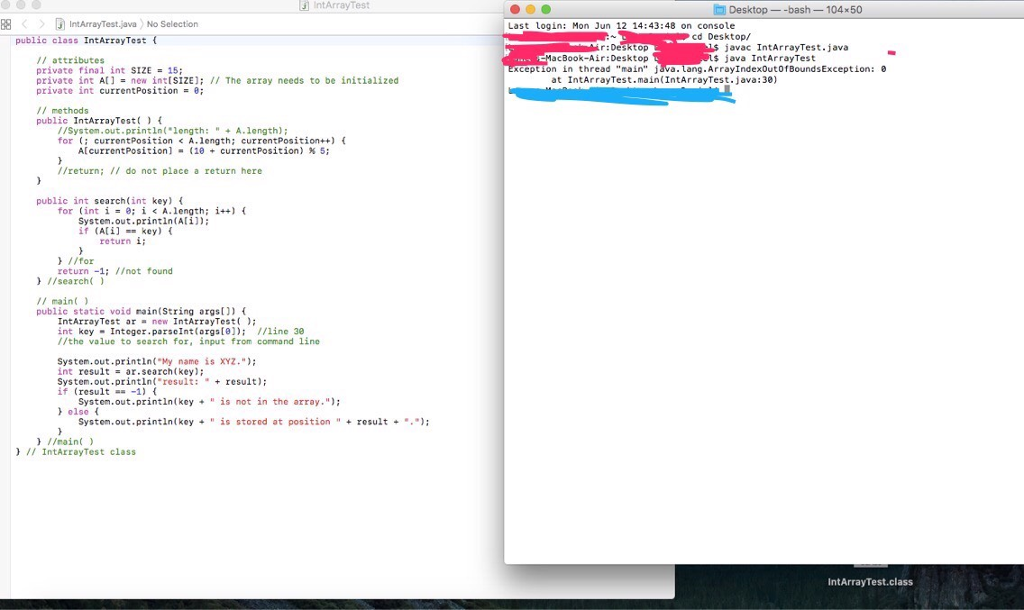The image size is (1024, 610).
Task: Open the IntArrayTest.java jump bar dropdown
Action: pyautogui.click(x=103, y=24)
